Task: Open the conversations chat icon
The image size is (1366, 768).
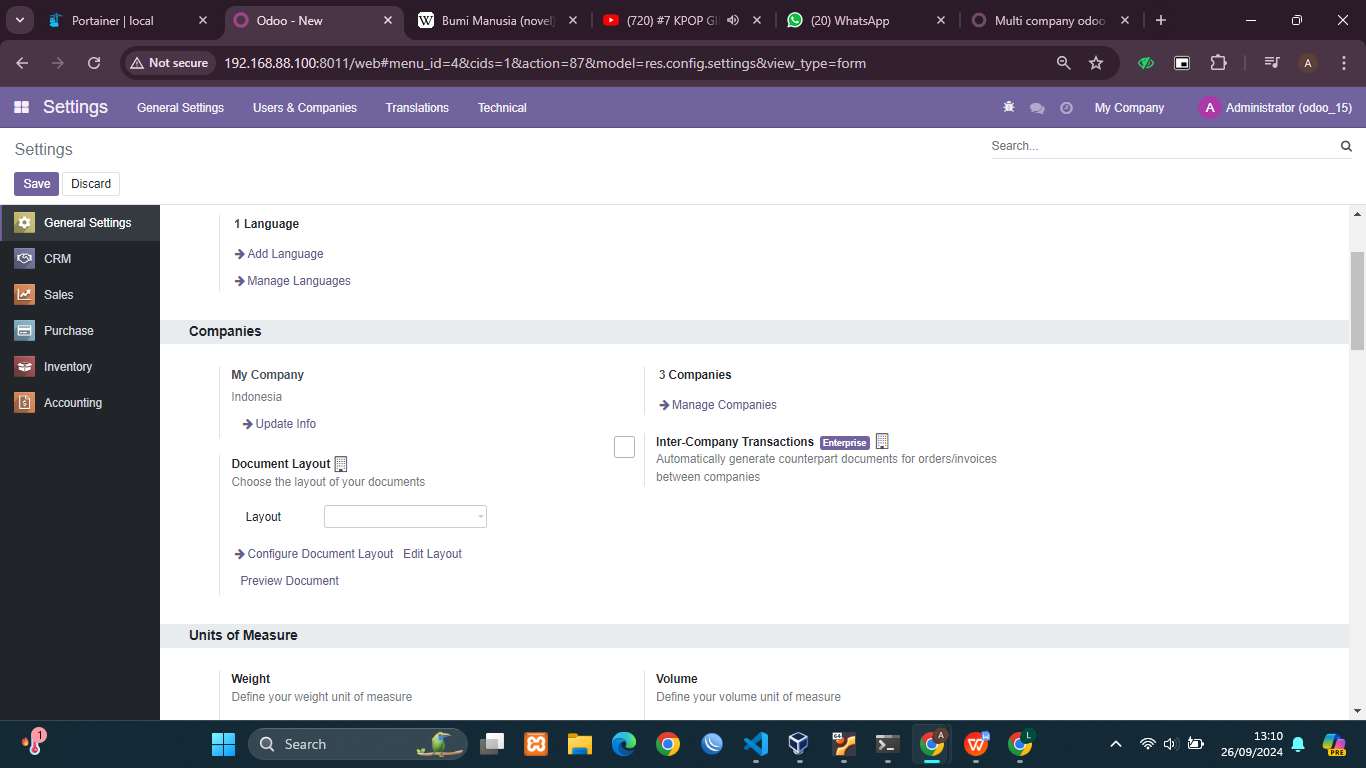Action: click(x=1037, y=108)
